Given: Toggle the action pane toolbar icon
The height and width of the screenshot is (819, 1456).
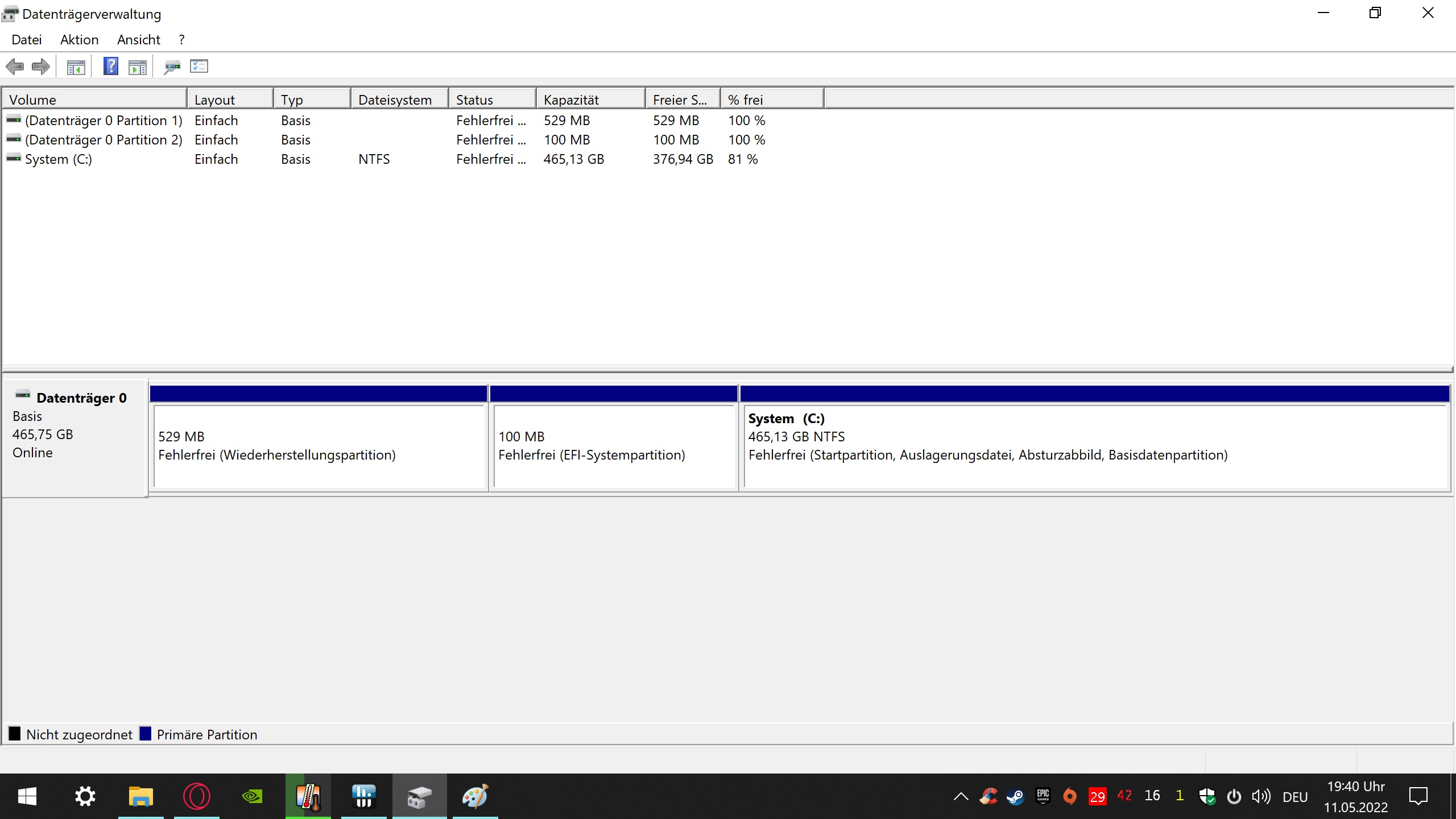Looking at the screenshot, I should (x=138, y=67).
